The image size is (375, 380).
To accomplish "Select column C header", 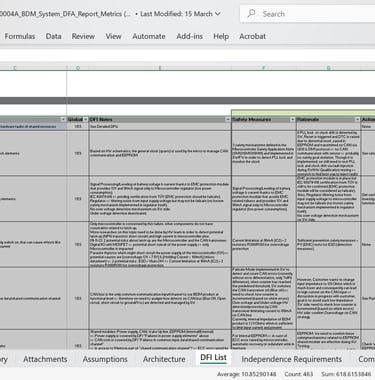I will 15,68.
